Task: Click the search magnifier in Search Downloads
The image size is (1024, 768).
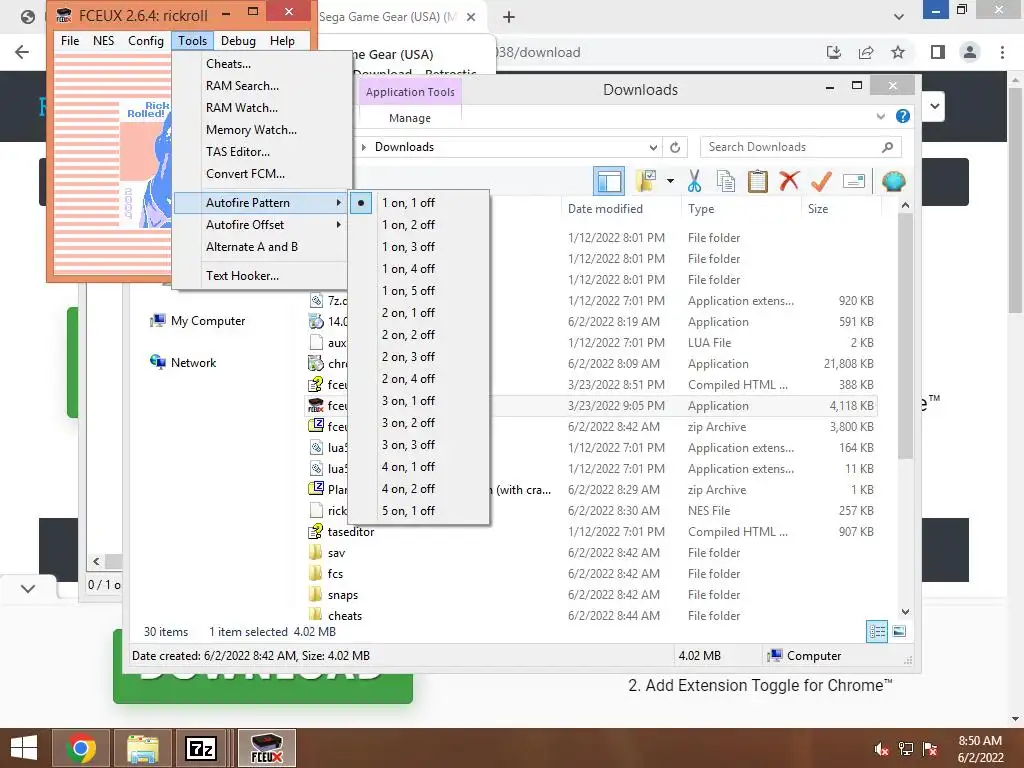Action: click(887, 147)
